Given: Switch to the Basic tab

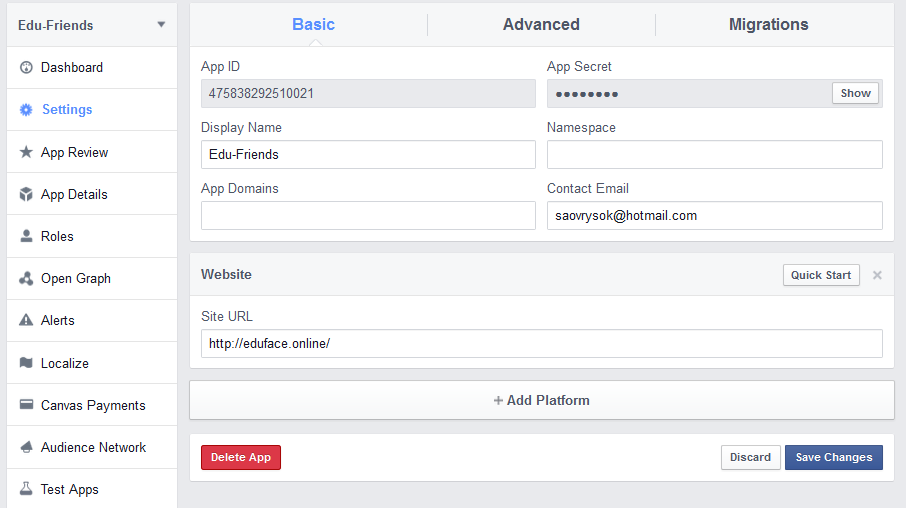Looking at the screenshot, I should [313, 24].
